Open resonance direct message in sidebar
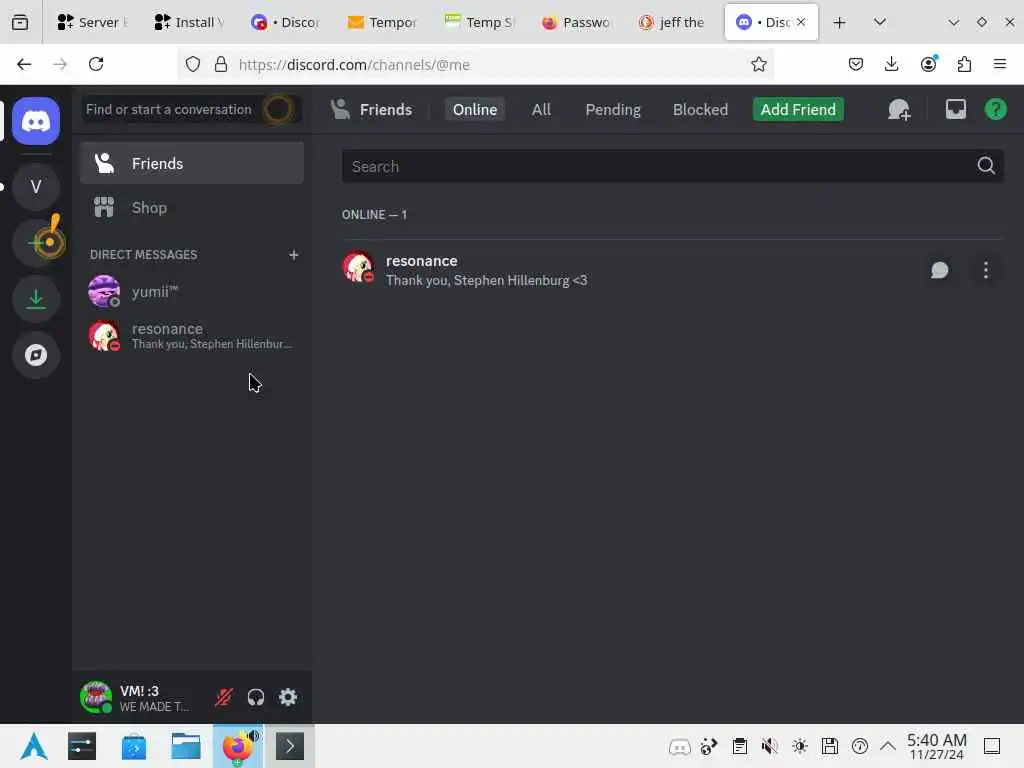 pos(192,336)
